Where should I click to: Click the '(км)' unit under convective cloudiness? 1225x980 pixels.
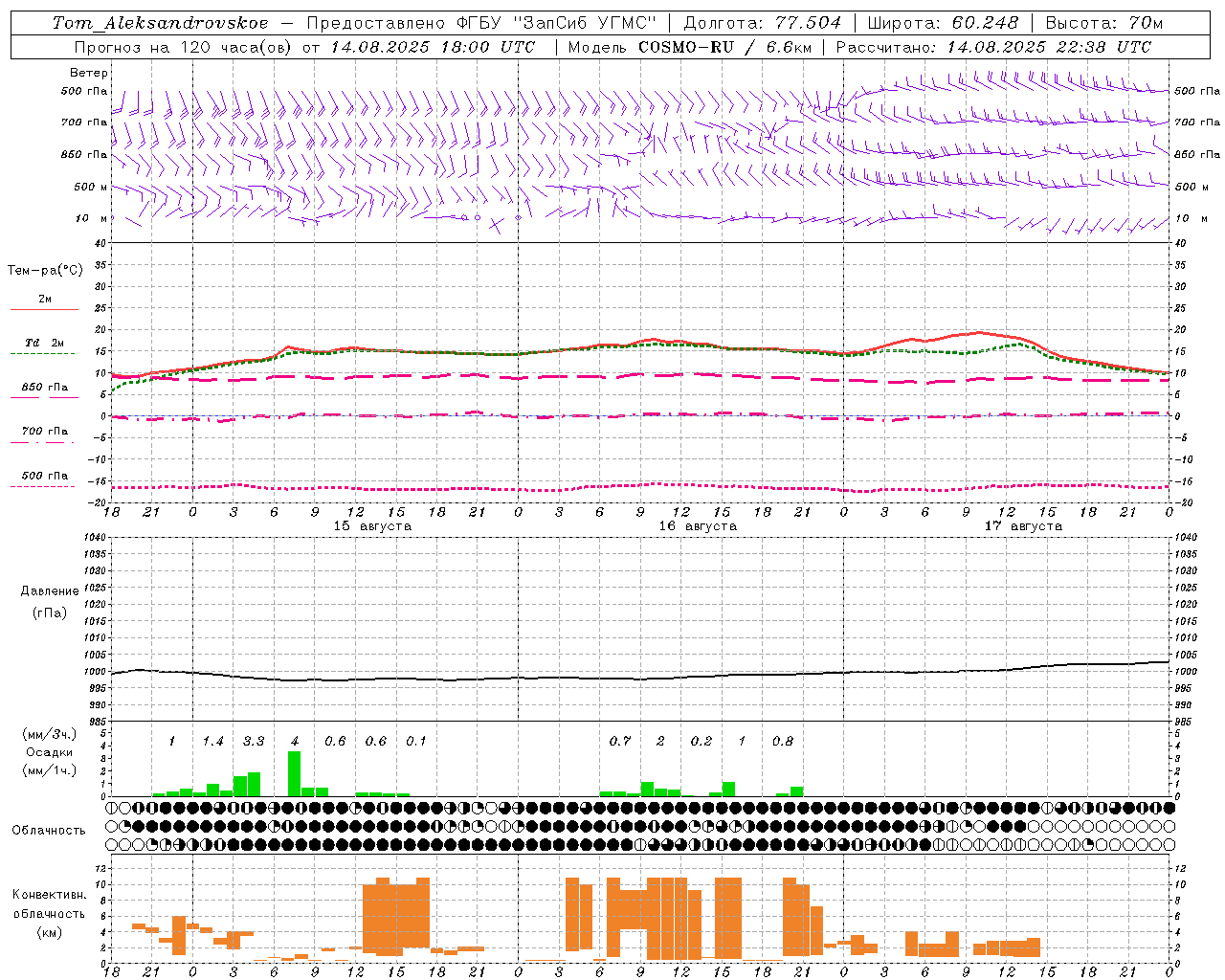(49, 932)
